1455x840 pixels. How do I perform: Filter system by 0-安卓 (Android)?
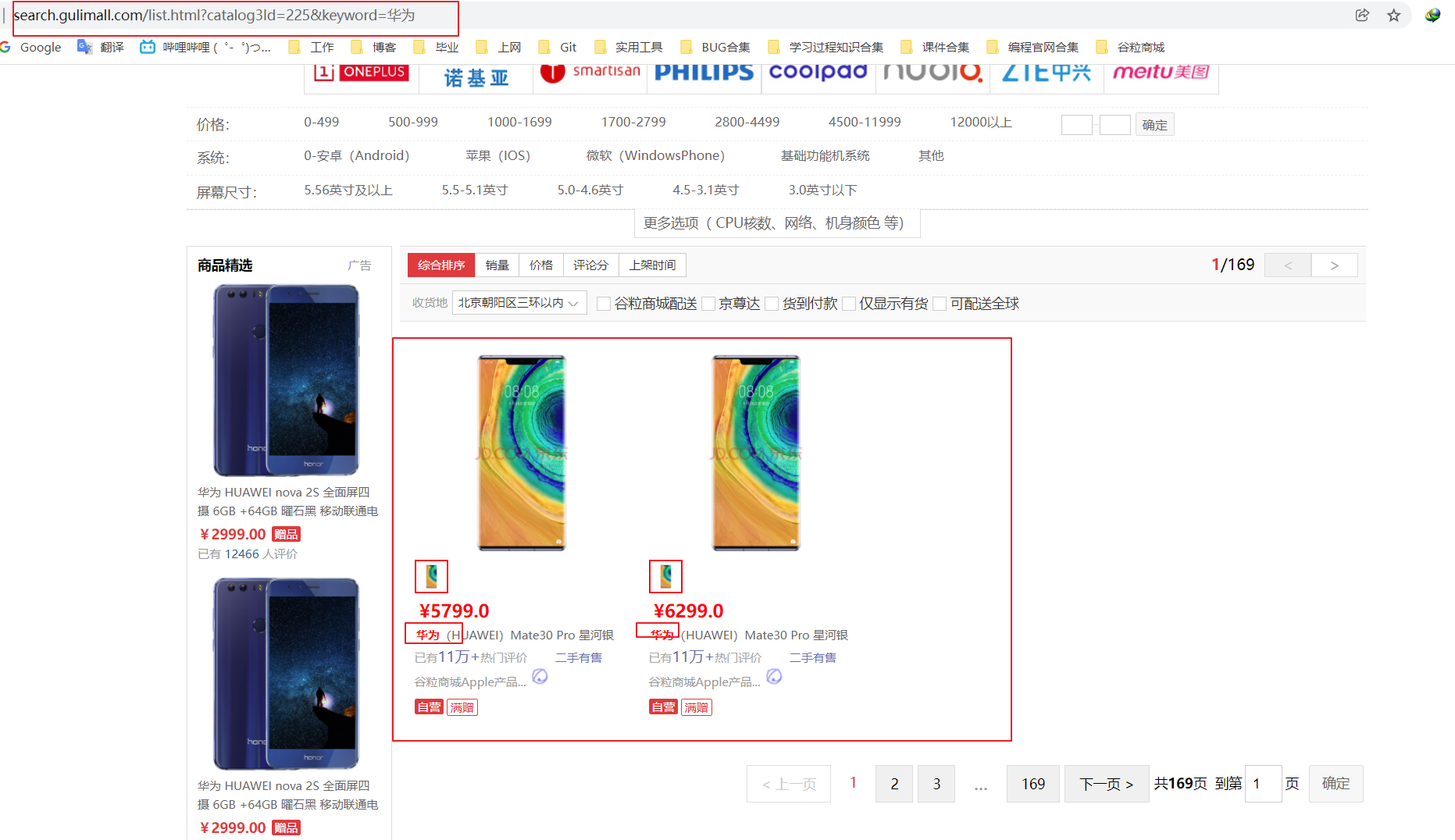356,156
